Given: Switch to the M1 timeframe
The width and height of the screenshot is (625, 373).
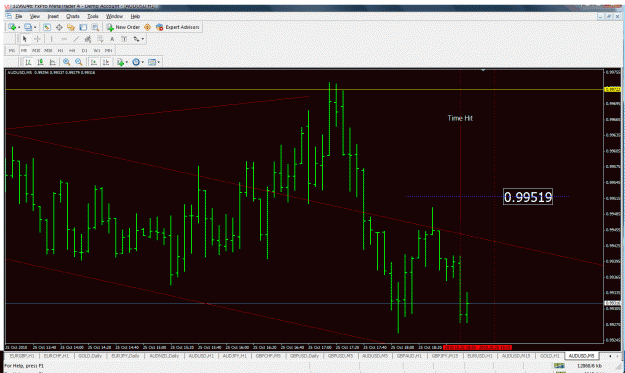Looking at the screenshot, I should 12,50.
